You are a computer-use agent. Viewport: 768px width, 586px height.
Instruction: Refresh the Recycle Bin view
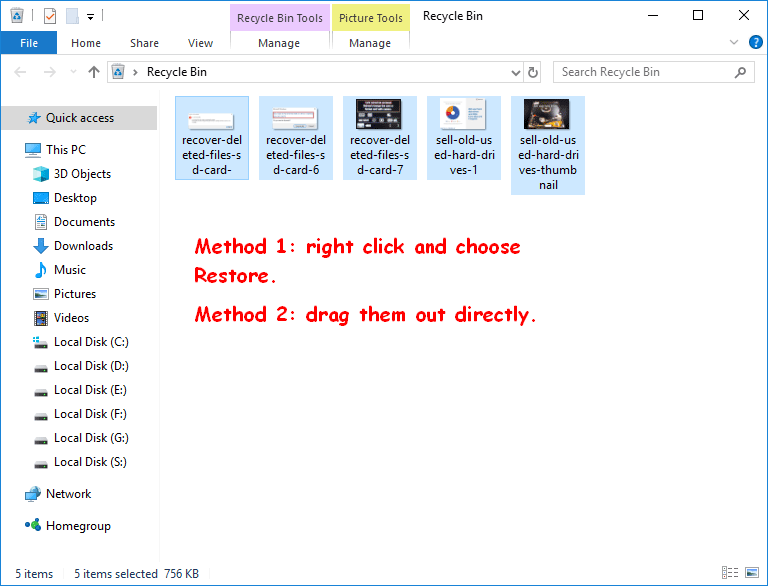click(533, 73)
